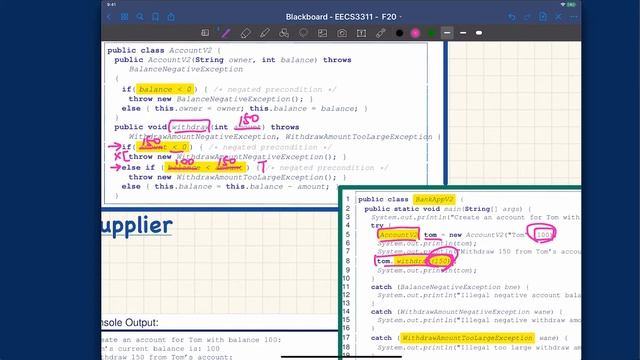
Task: Select the lasso selection tool
Action: [x=303, y=33]
